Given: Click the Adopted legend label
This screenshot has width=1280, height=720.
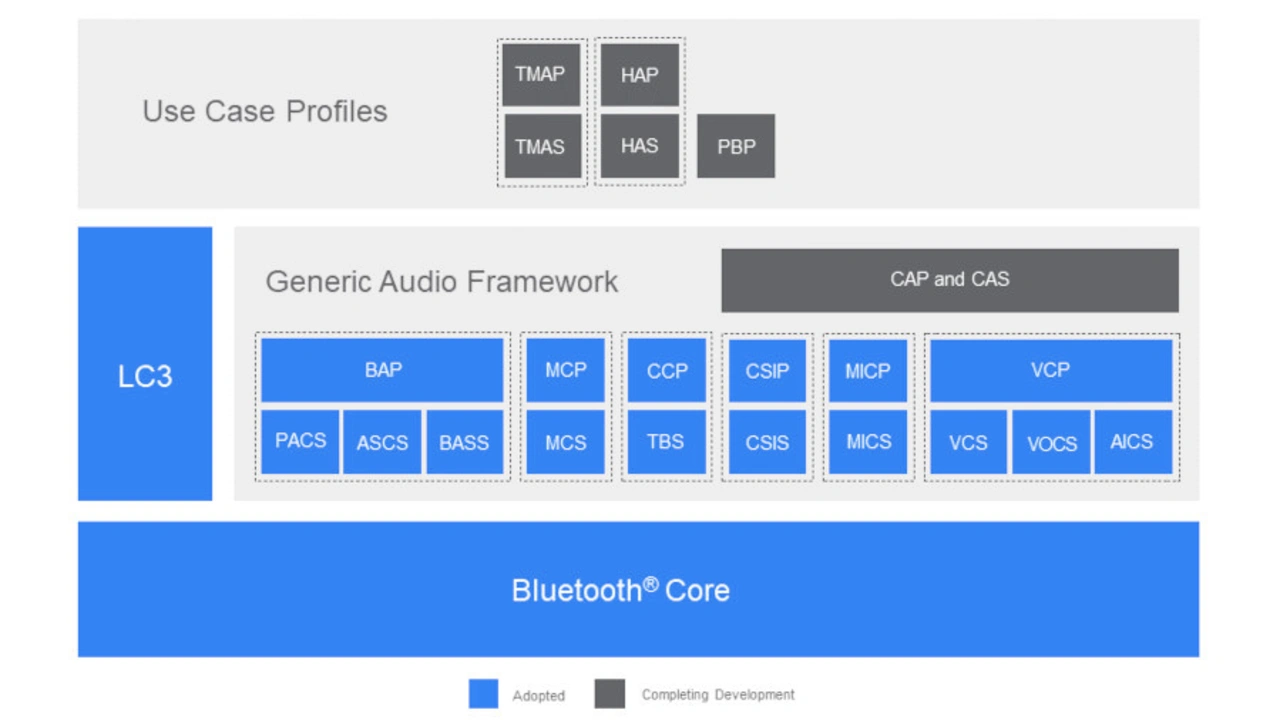Looking at the screenshot, I should tap(539, 695).
